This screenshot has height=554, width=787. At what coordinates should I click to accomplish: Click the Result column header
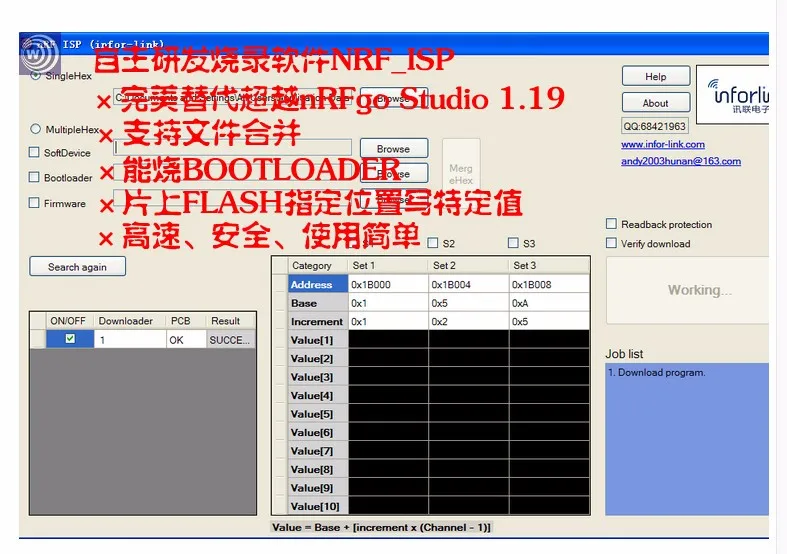click(x=231, y=321)
